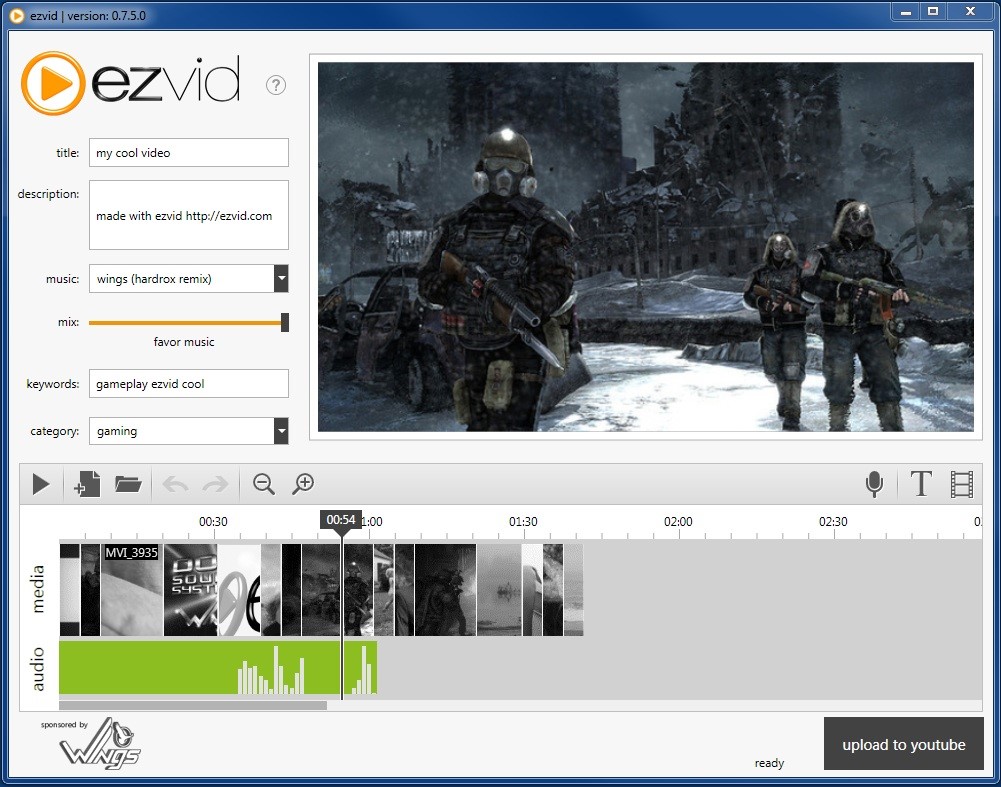Select the MVI_3935 clip in the media track
This screenshot has width=1001, height=787.
pos(131,590)
